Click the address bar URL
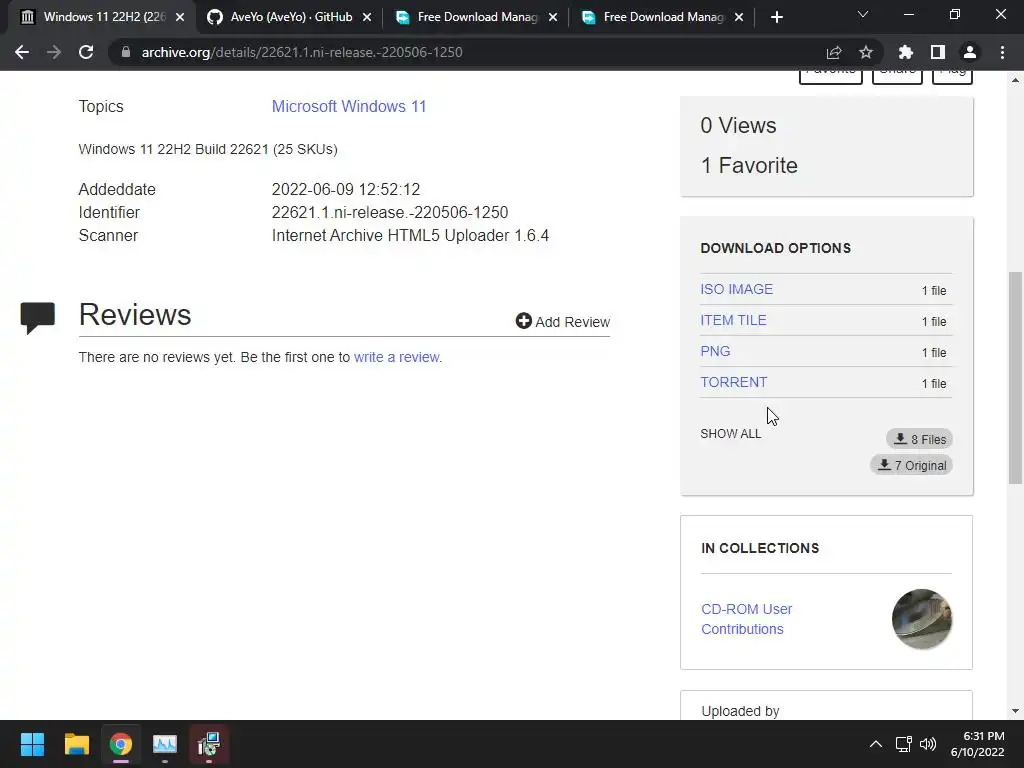1024x768 pixels. click(x=302, y=52)
